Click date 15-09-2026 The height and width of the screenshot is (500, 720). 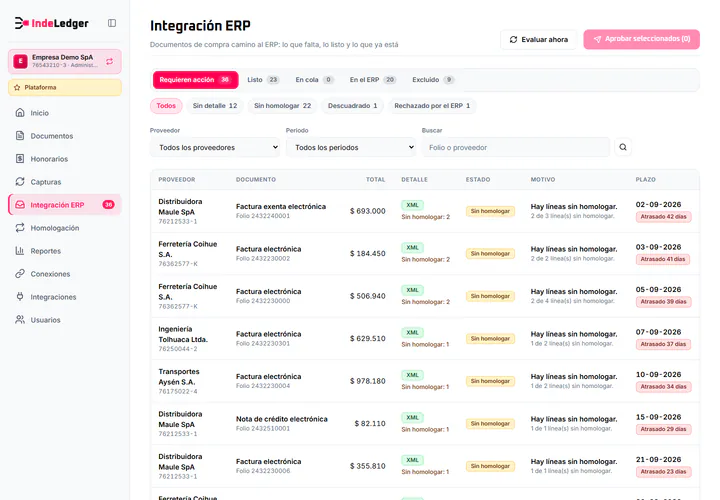658,417
